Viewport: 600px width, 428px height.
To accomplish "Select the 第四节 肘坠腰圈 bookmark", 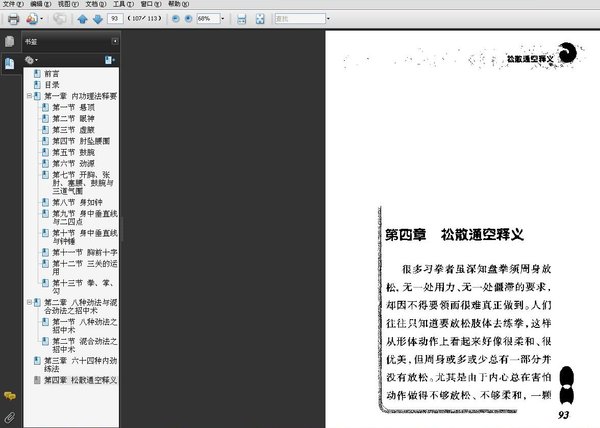I will click(81, 141).
